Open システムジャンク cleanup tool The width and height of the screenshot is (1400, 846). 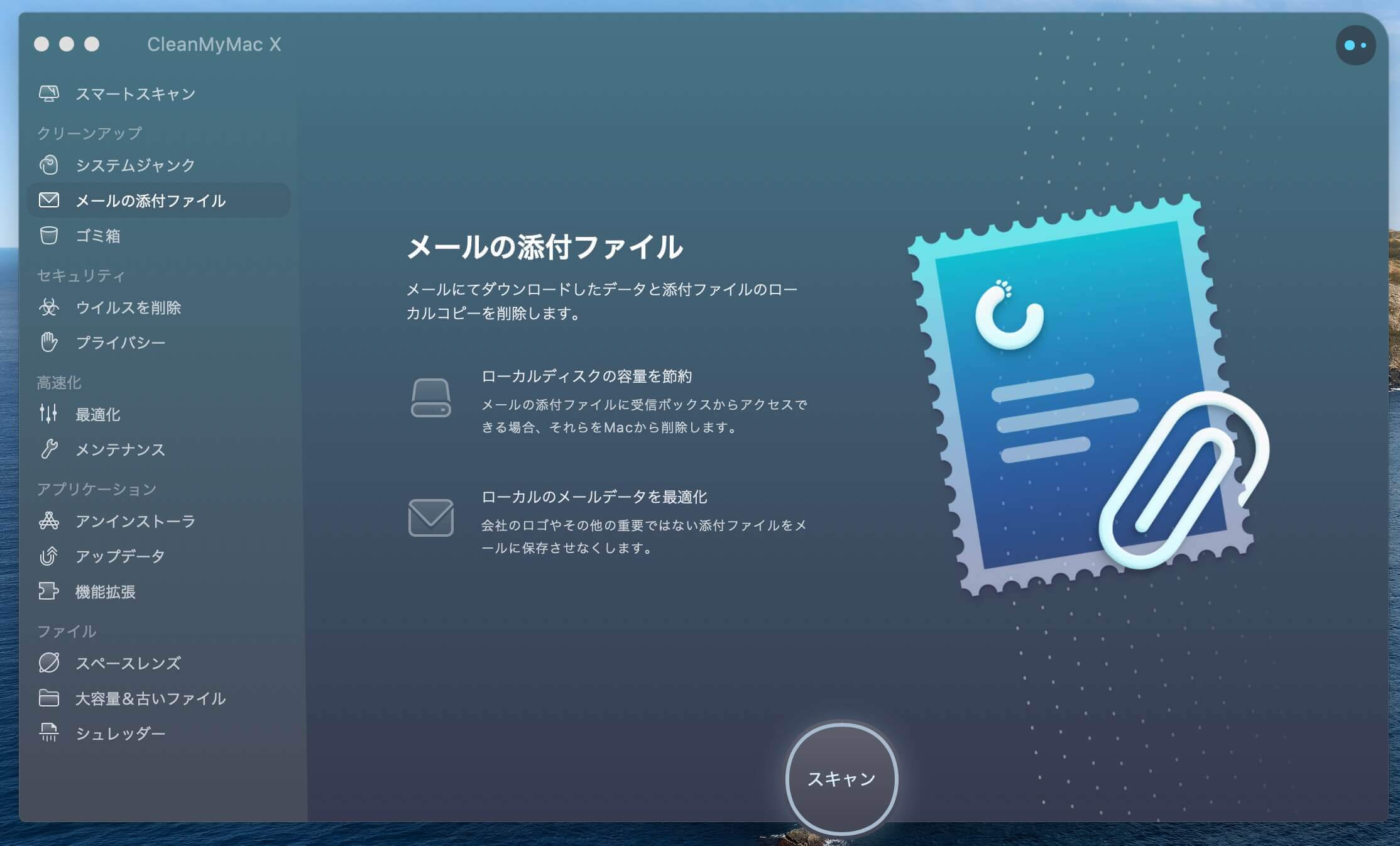click(50, 165)
